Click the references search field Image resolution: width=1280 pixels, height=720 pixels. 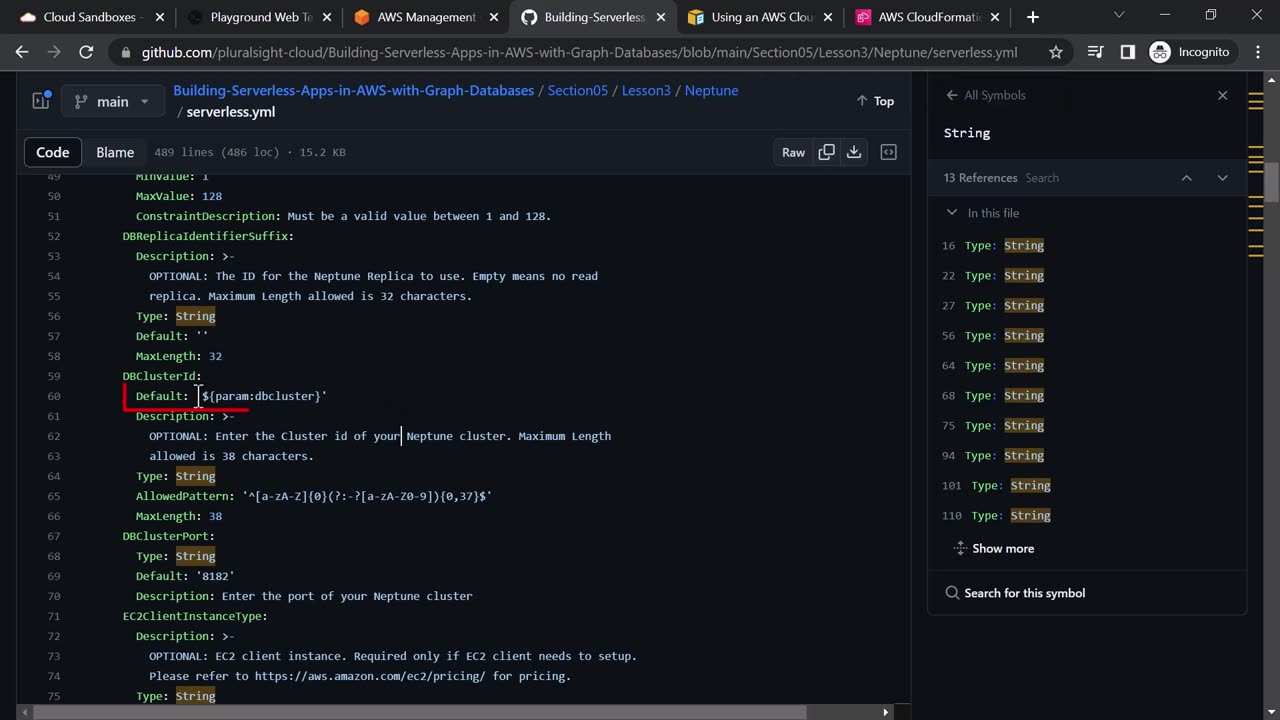point(1090,178)
